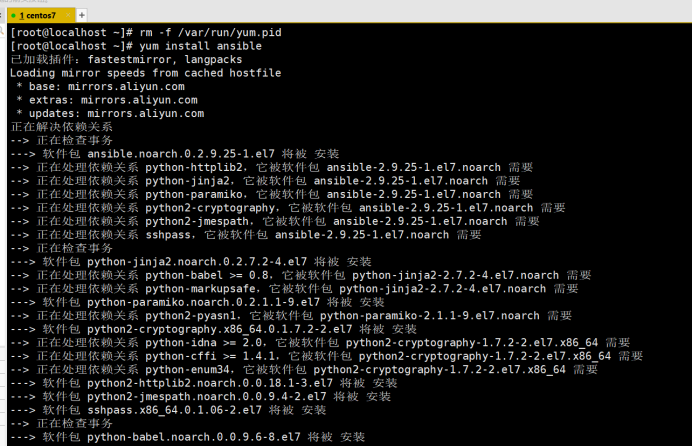The image size is (692, 446).
Task: Click the 'python2-cryptography' dependency line for ansible
Action: click(x=288, y=208)
